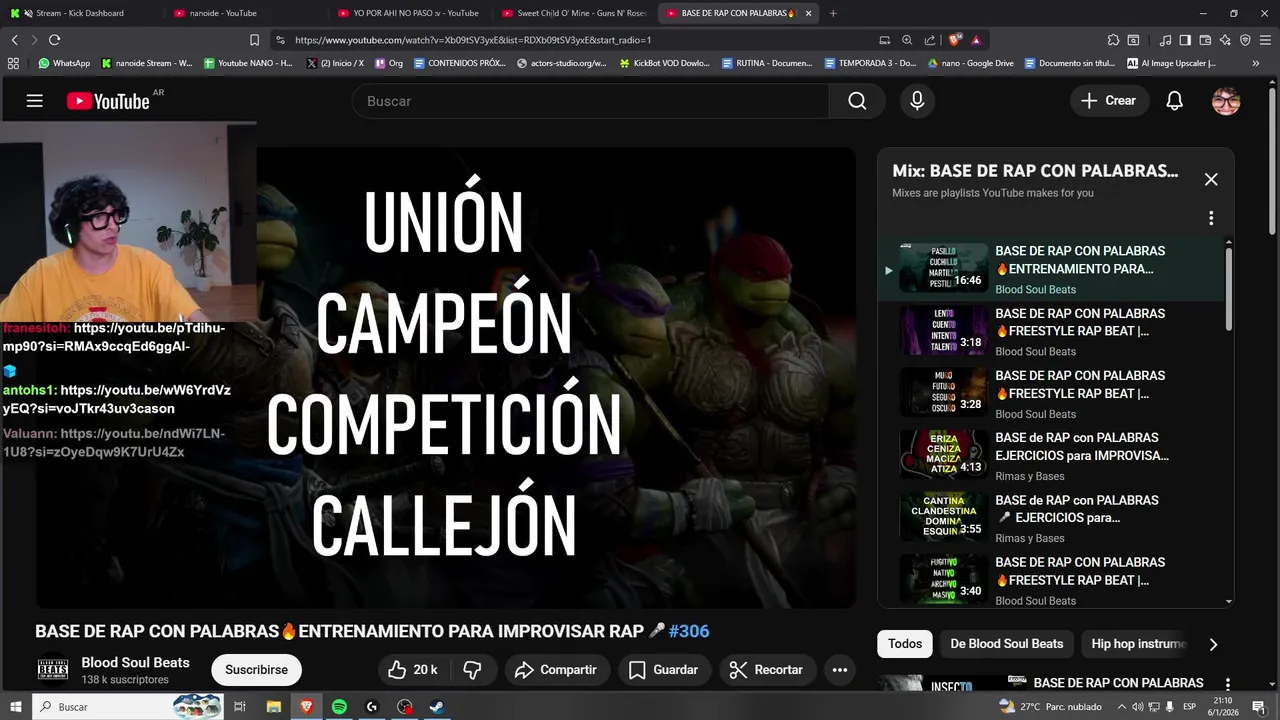Select the Hip hop instrumental chip

[1138, 644]
